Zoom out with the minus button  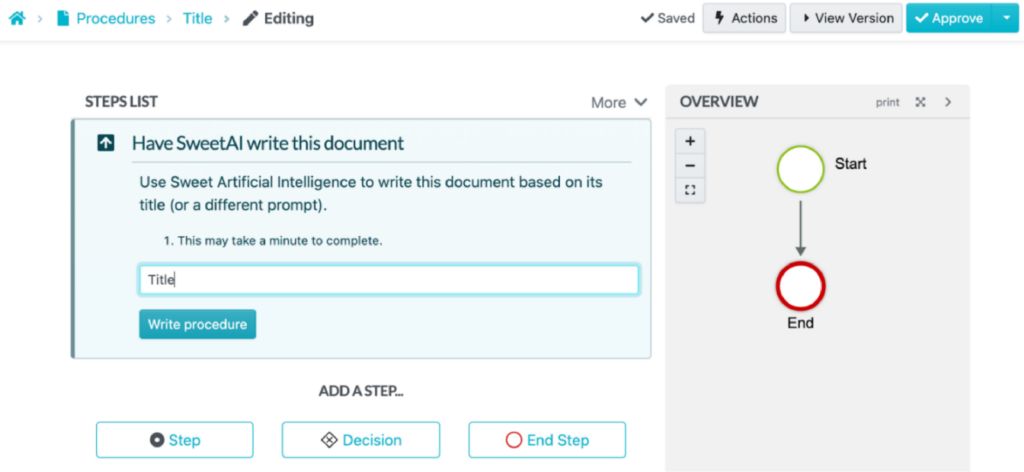[x=690, y=165]
